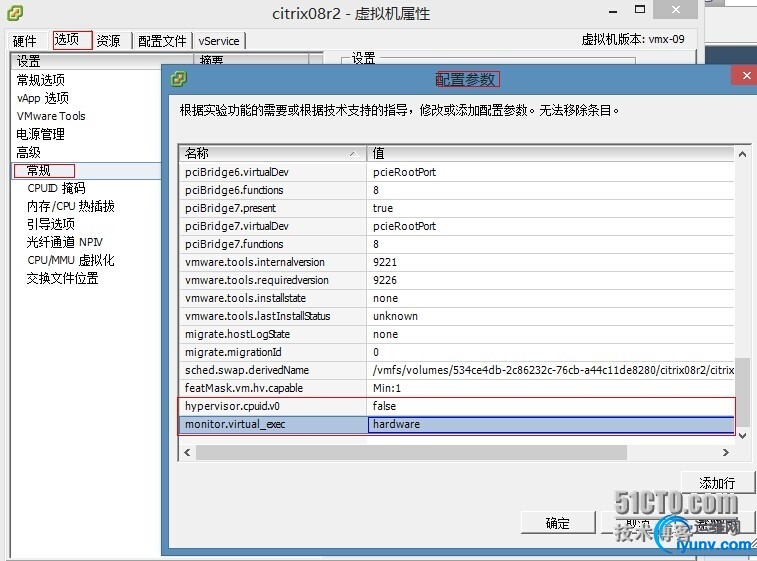Image resolution: width=757 pixels, height=561 pixels.
Task: Click the scroll up arrow of parameters table
Action: tap(743, 154)
